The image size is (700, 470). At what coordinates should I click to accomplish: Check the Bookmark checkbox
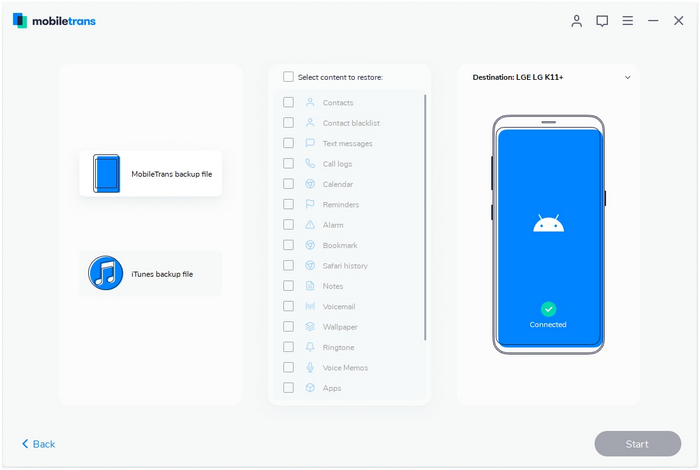pyautogui.click(x=288, y=245)
